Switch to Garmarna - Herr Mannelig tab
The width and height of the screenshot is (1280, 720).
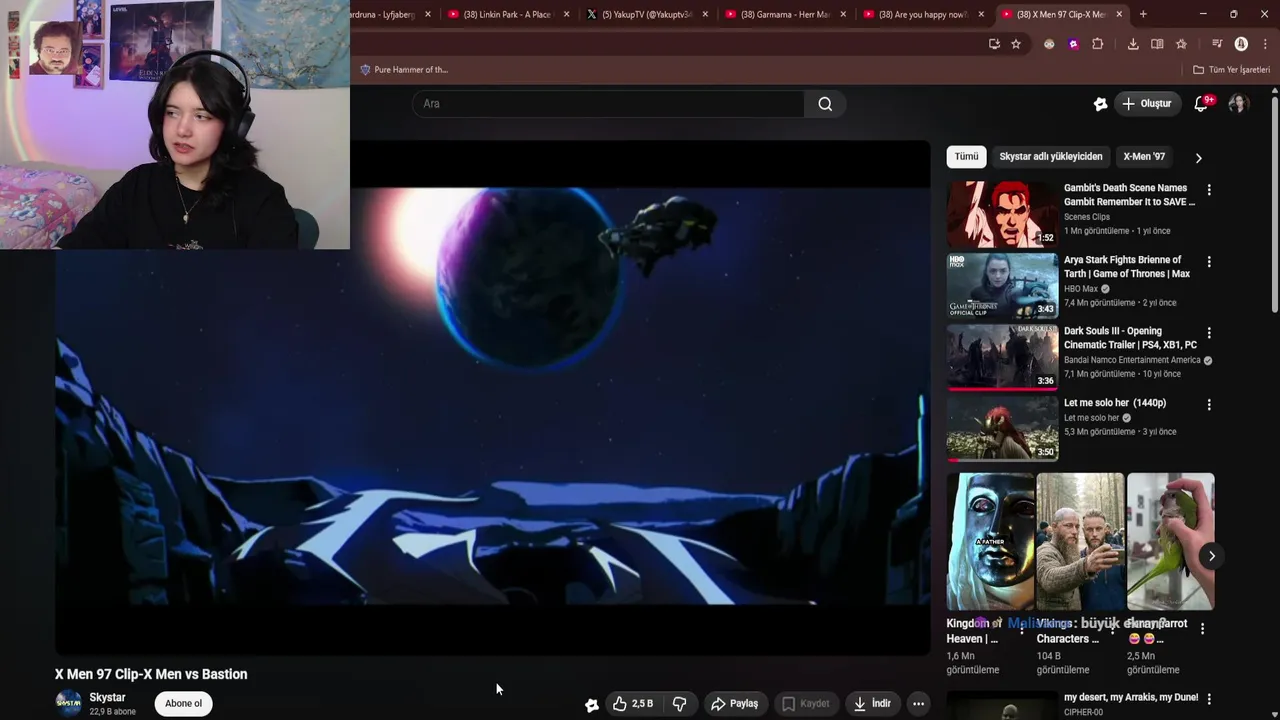tap(785, 14)
